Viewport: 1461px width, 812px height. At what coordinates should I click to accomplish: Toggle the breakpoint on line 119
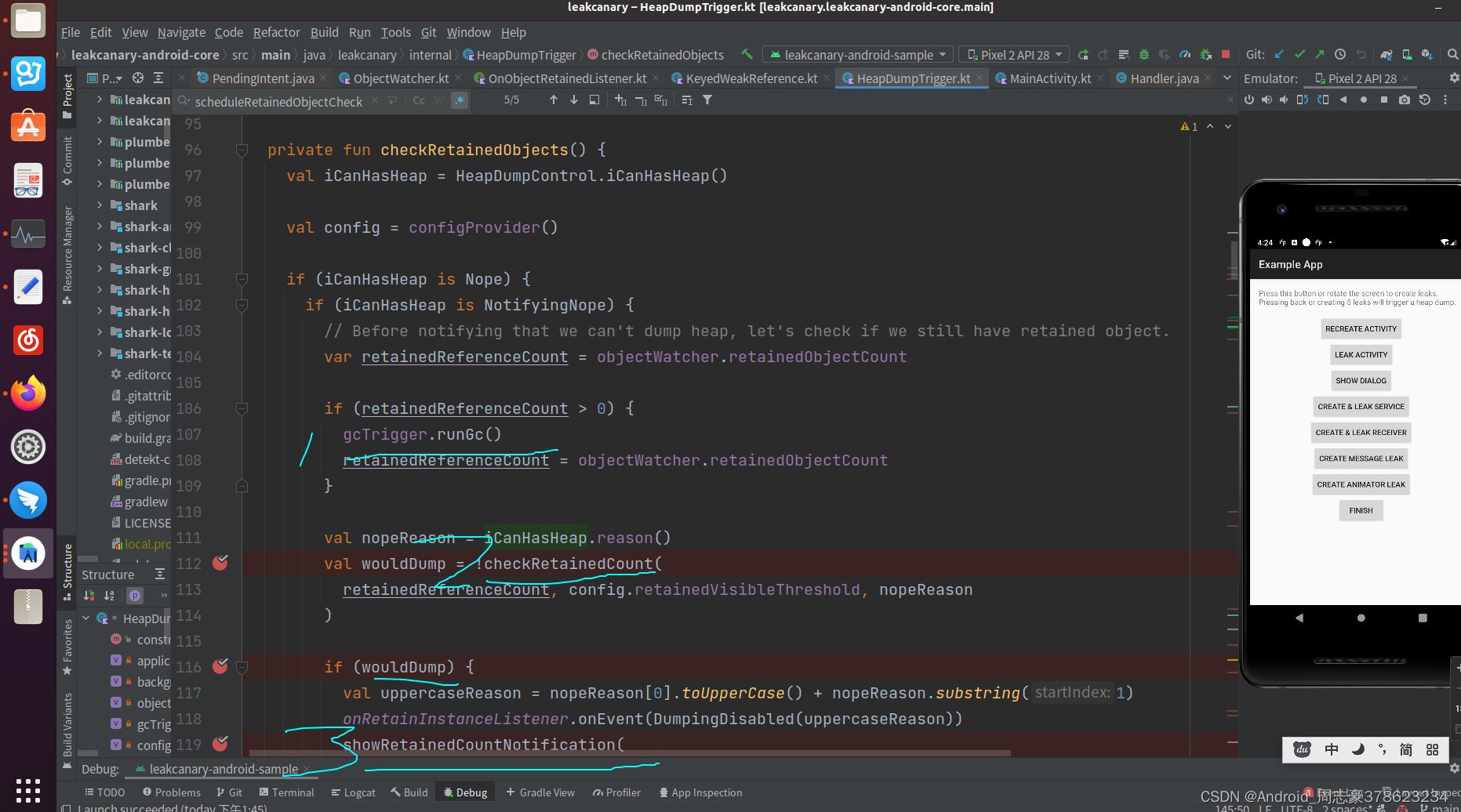coord(220,743)
